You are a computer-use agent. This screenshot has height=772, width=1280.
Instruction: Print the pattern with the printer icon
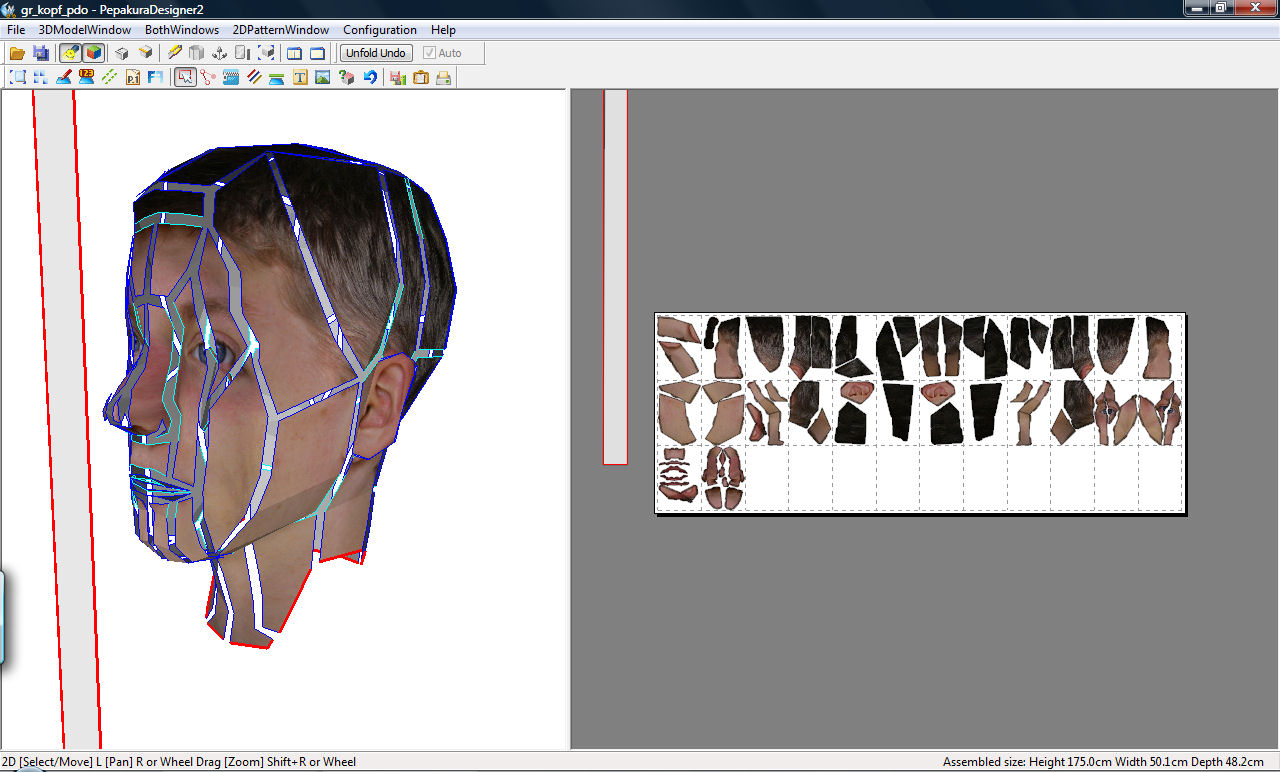pos(444,77)
